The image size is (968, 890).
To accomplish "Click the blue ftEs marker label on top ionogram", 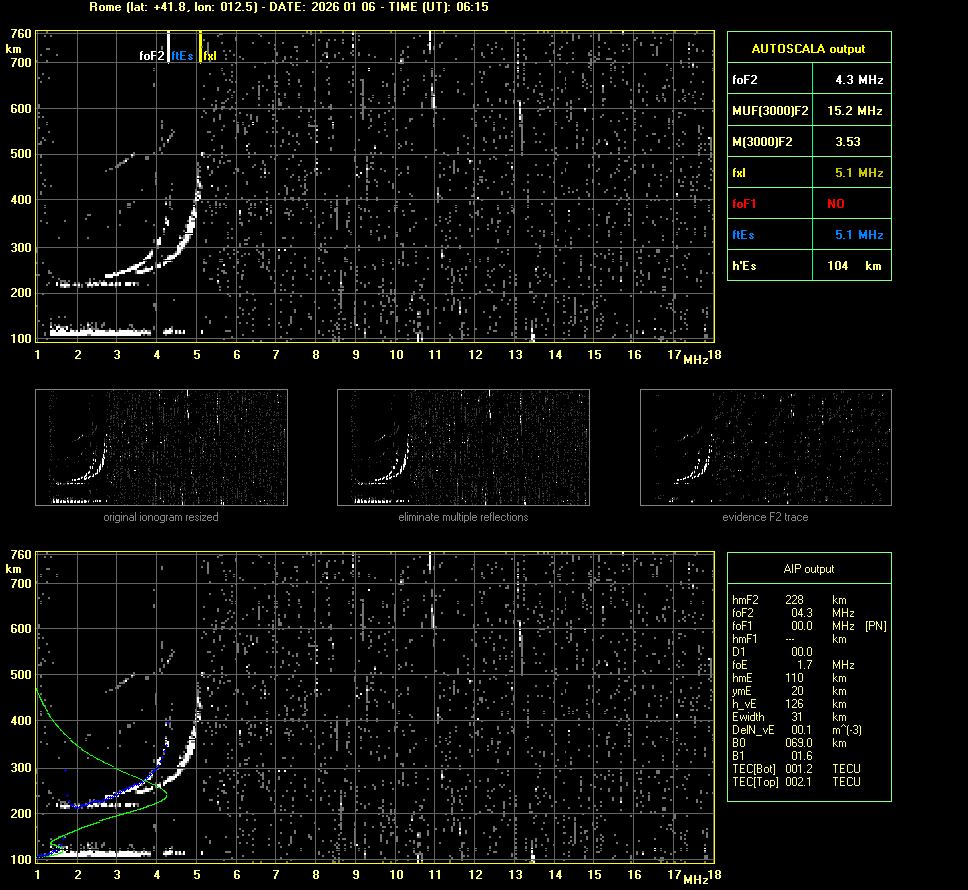I will point(182,56).
